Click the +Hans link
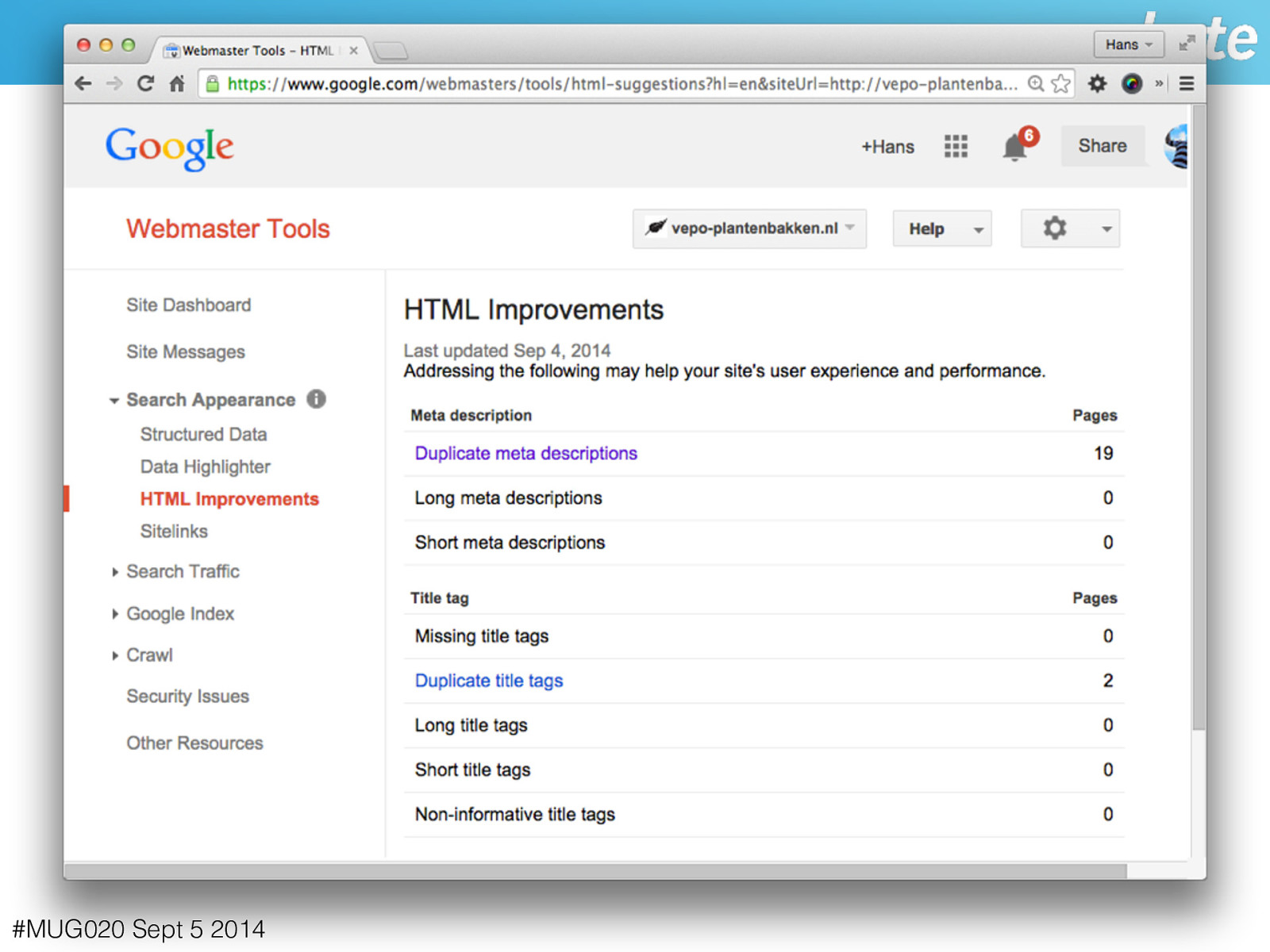The image size is (1270, 952). click(887, 147)
